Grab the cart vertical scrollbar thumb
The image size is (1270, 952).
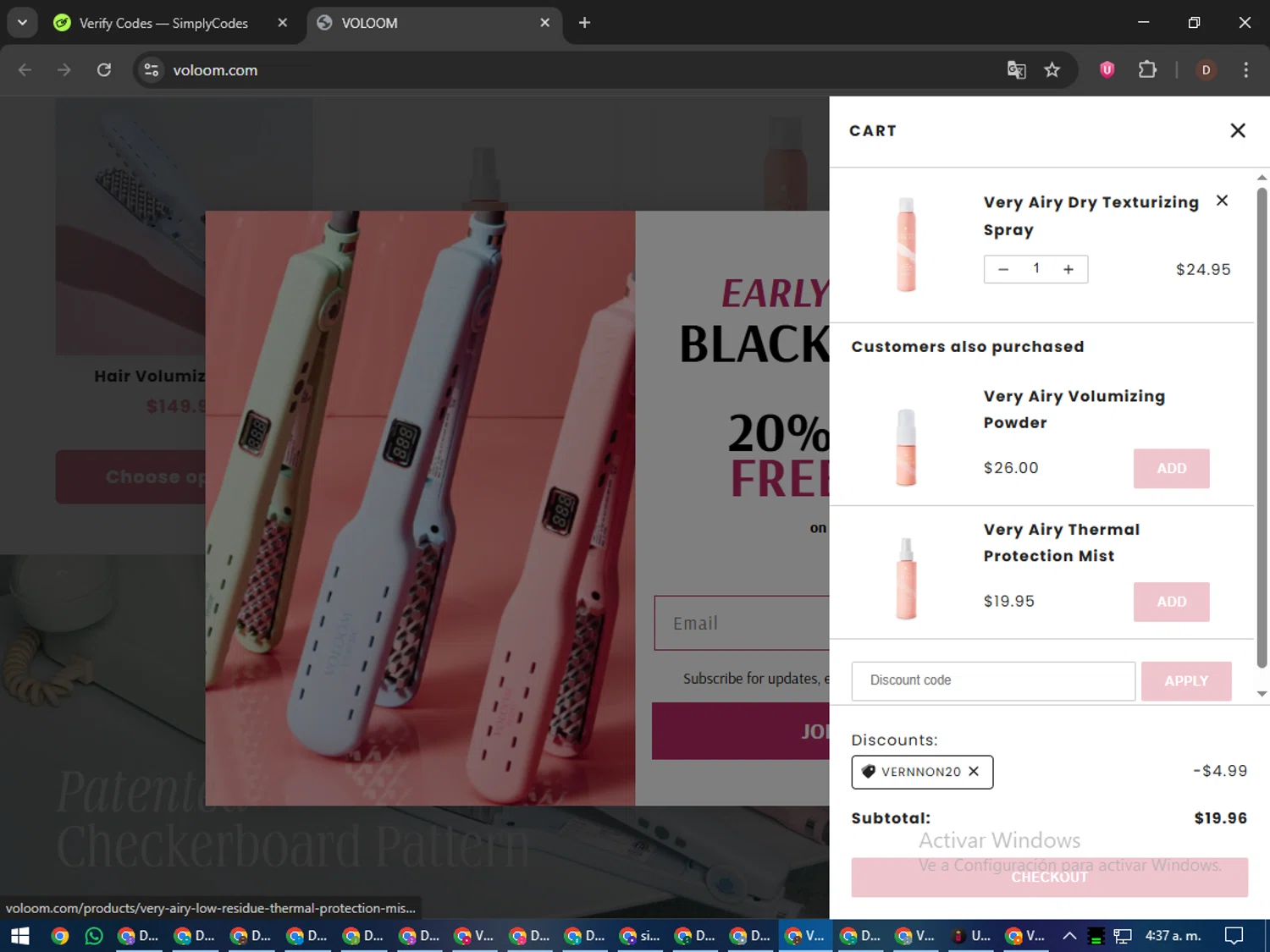(x=1262, y=427)
